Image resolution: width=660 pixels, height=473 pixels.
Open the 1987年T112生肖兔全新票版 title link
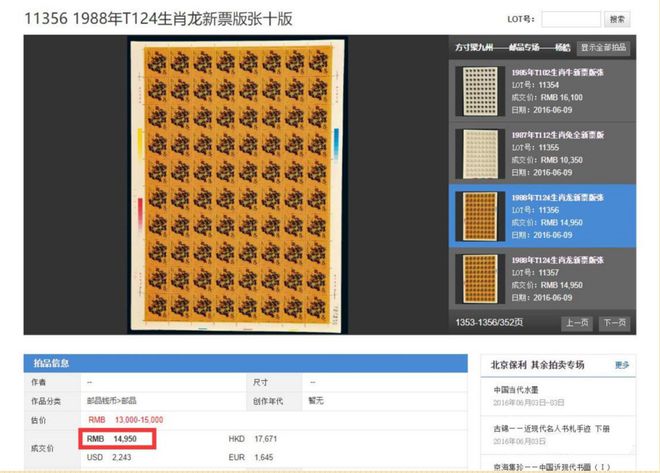[558, 135]
